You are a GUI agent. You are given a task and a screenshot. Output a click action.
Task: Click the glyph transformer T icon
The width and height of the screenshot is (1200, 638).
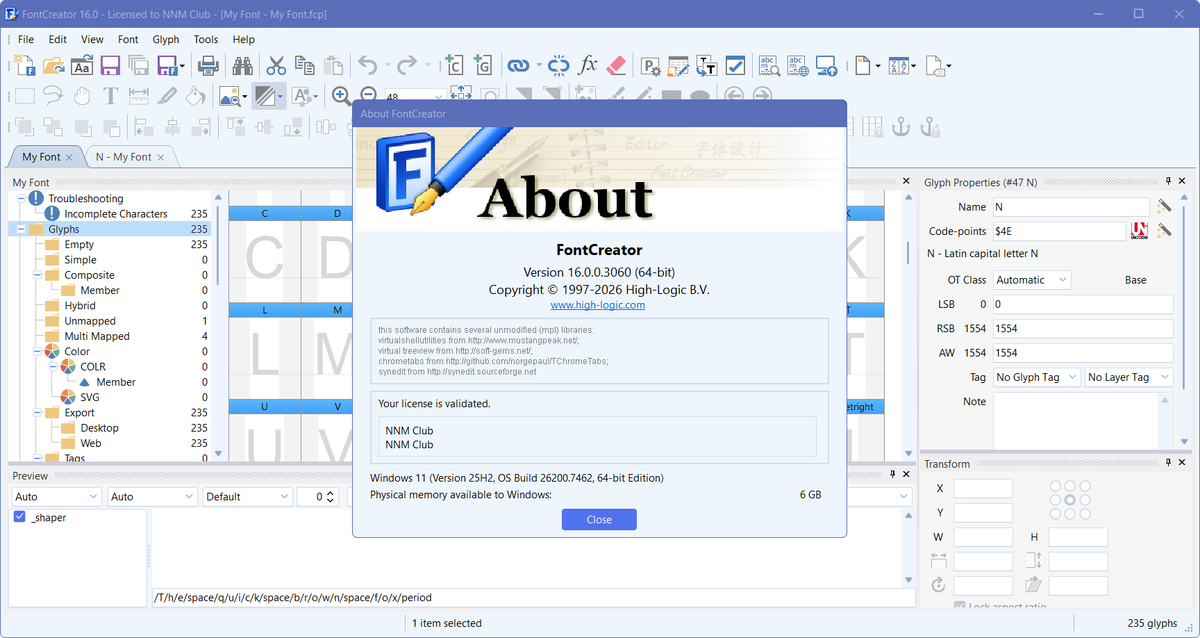(707, 66)
